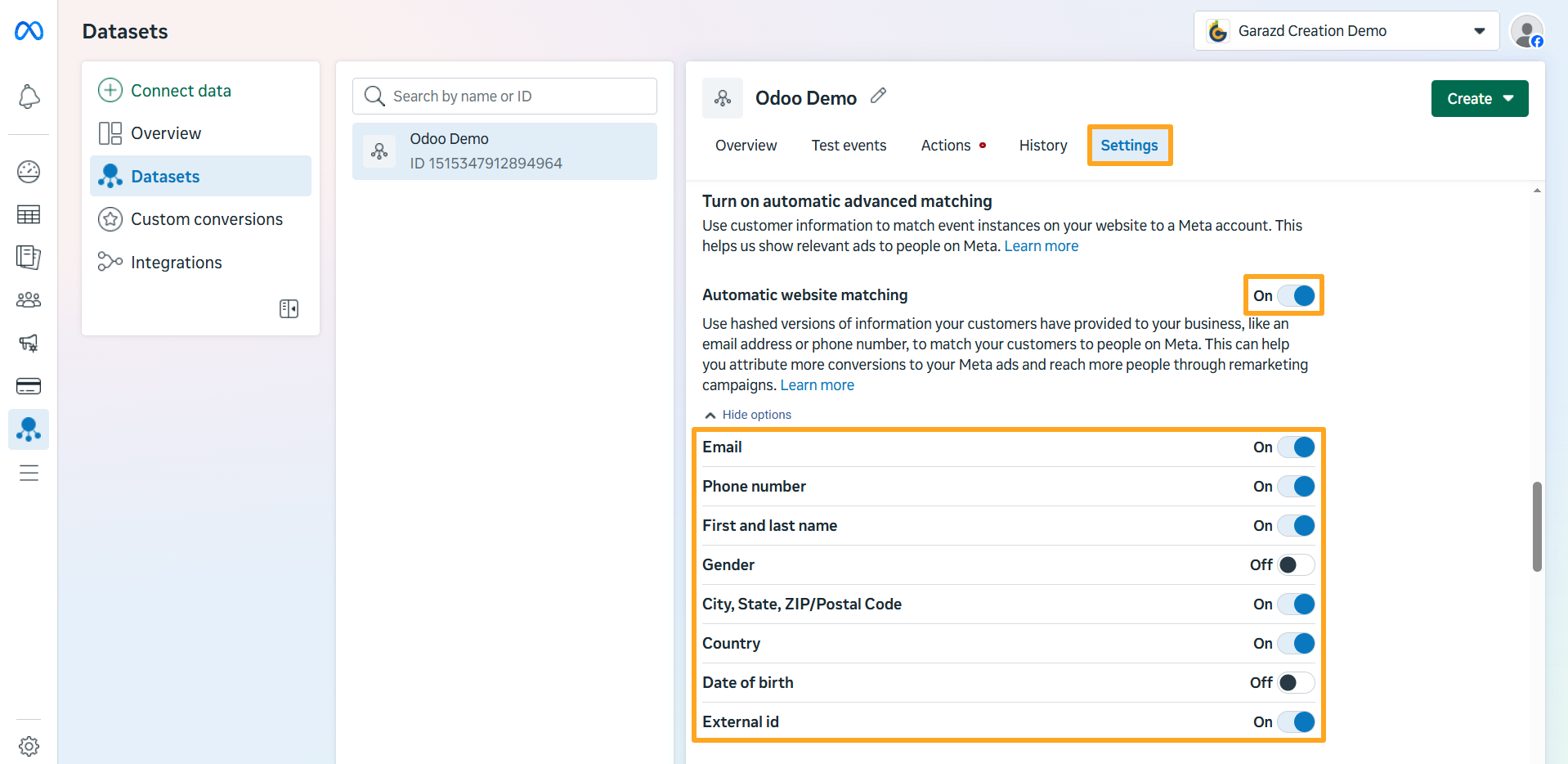
Task: Collapse the navigation panel icon
Action: click(289, 308)
